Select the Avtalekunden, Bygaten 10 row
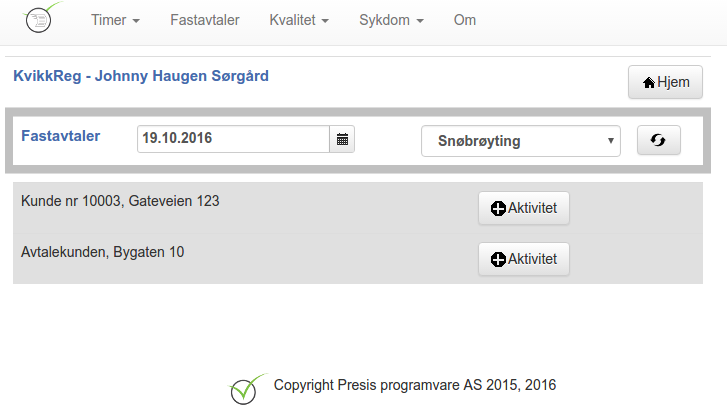 point(357,258)
